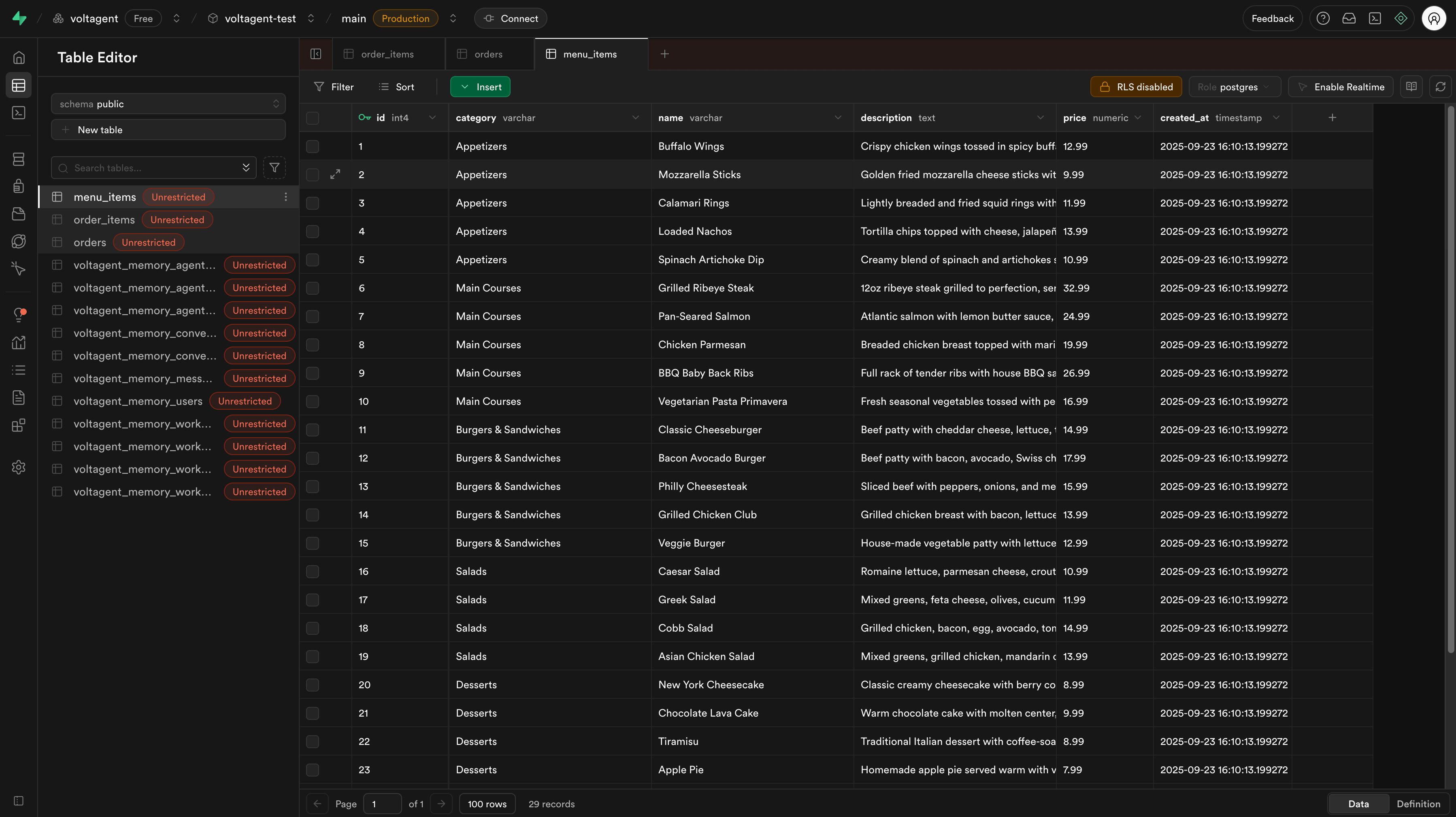Click the Home icon in sidebar

19,57
